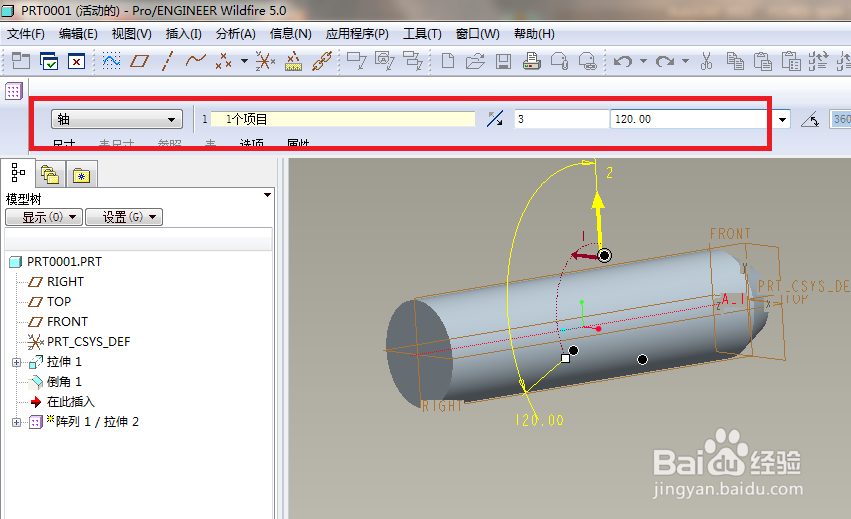Click the send with link icon

click(x=588, y=61)
